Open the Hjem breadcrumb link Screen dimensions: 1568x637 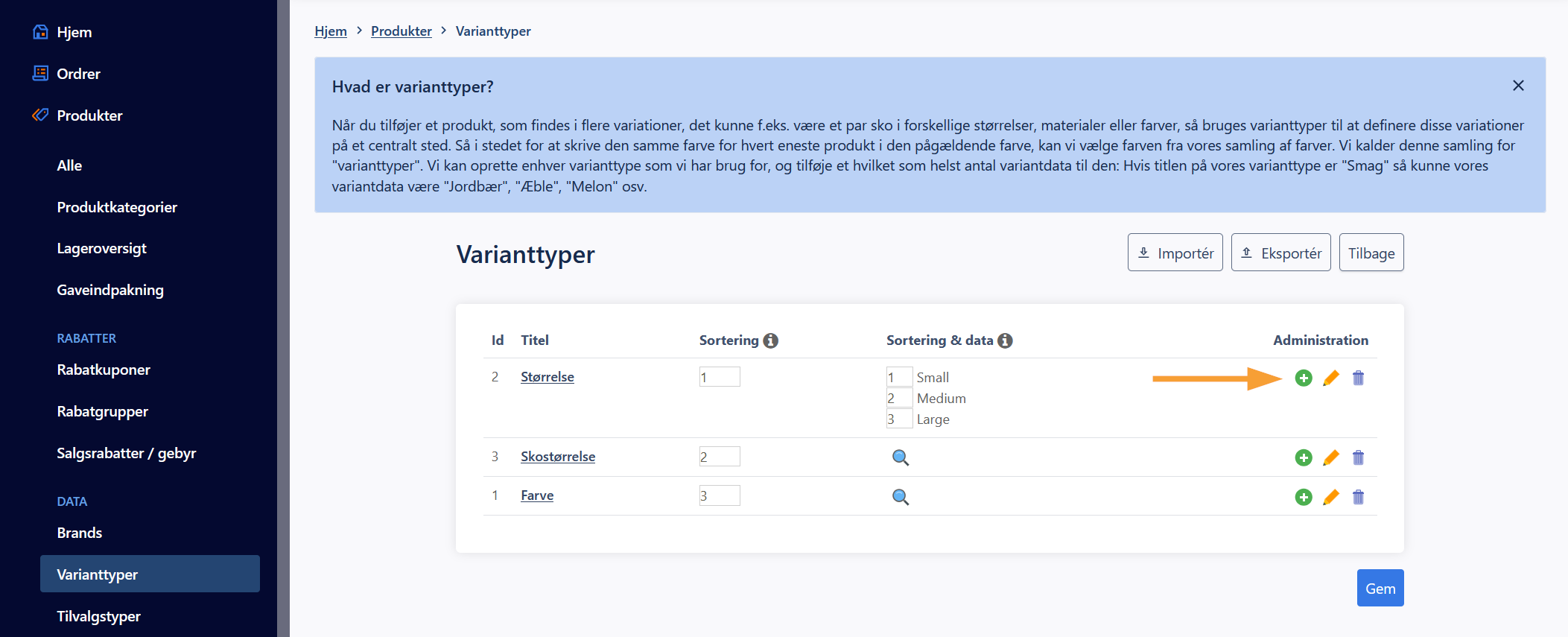tap(331, 31)
